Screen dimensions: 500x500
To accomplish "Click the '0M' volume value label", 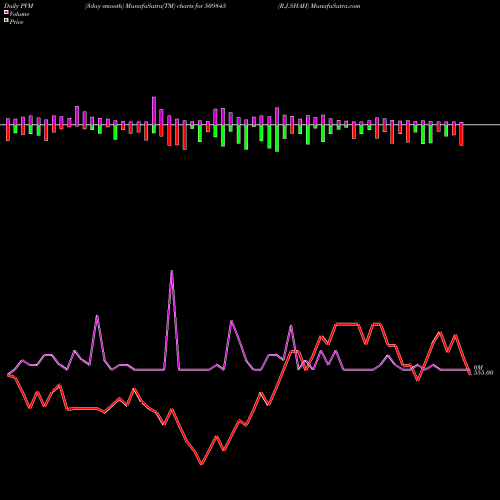I will tap(478, 367).
